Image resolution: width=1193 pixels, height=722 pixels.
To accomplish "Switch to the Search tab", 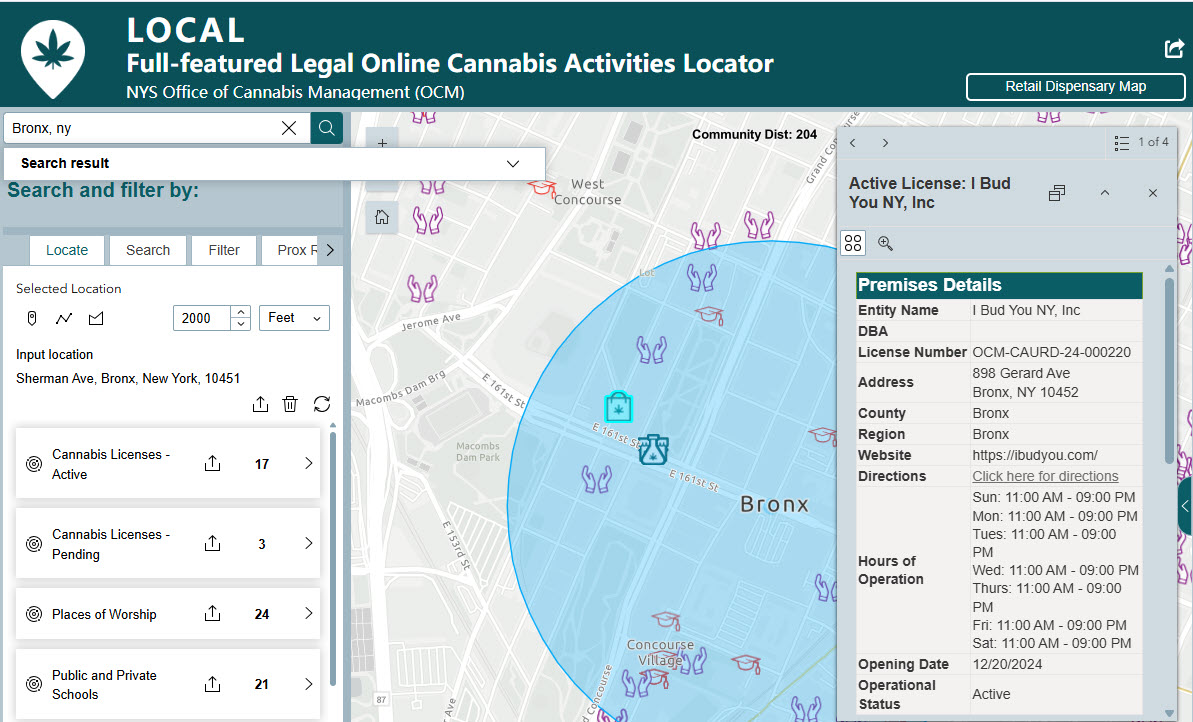I will click(148, 250).
